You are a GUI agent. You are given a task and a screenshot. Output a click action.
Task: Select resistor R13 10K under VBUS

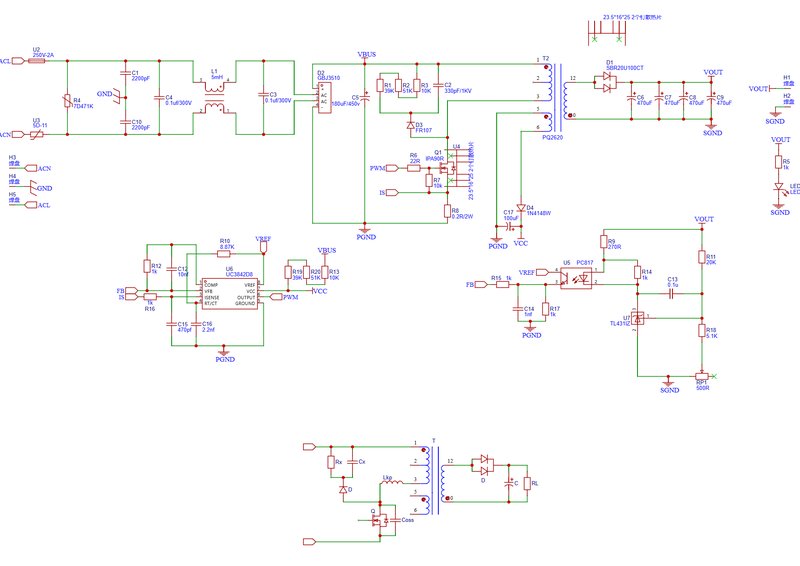324,272
